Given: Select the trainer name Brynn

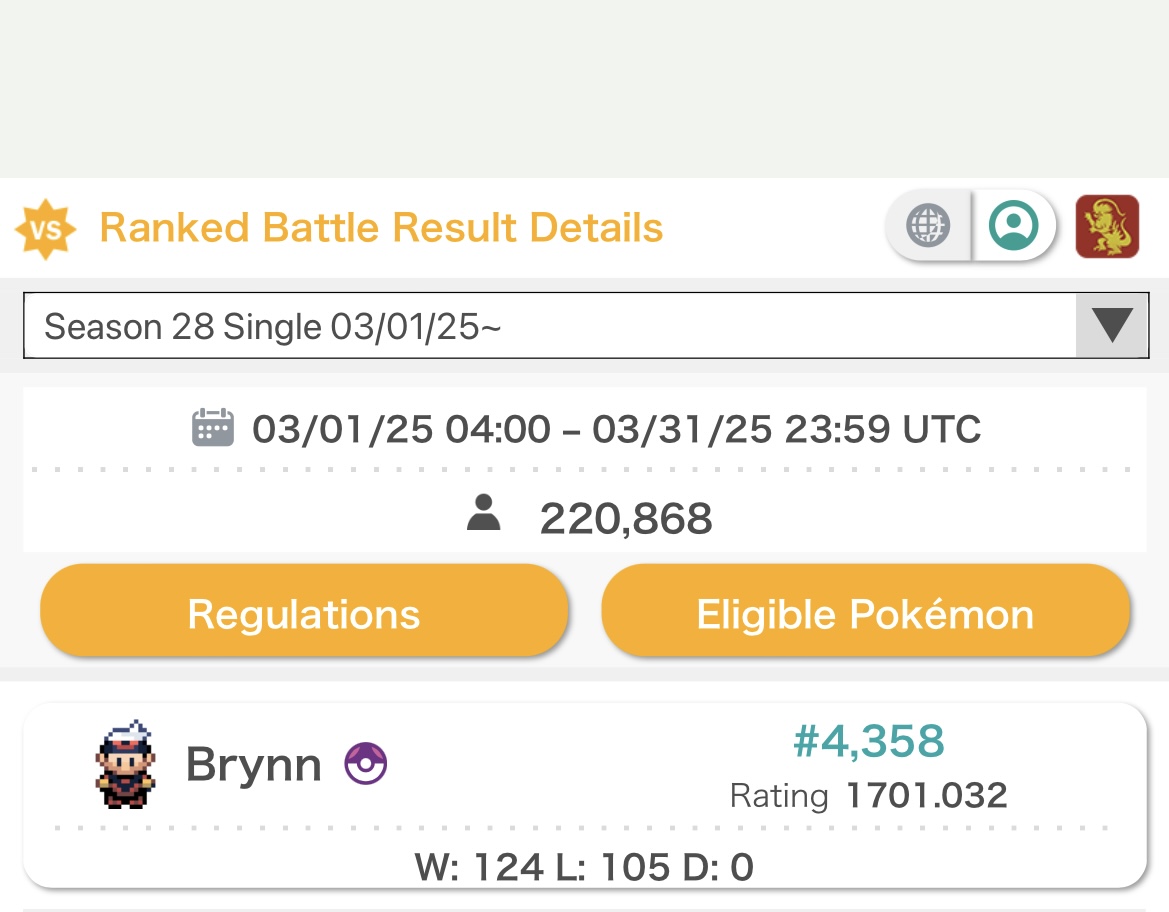Looking at the screenshot, I should click(253, 765).
